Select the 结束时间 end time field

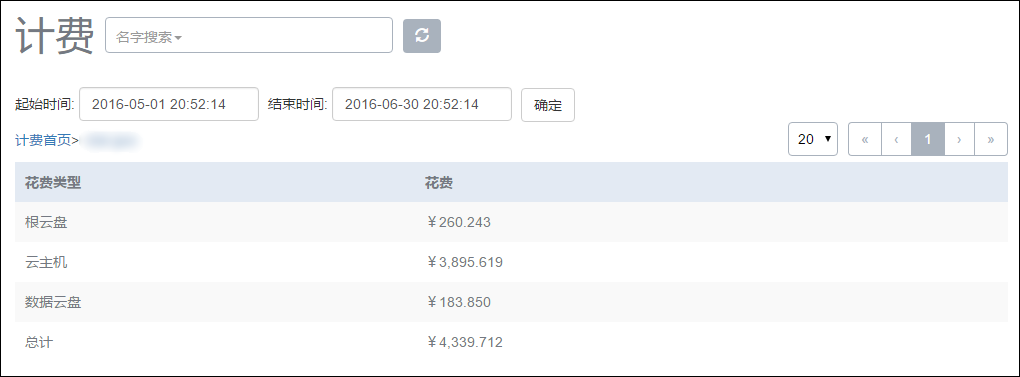(422, 104)
